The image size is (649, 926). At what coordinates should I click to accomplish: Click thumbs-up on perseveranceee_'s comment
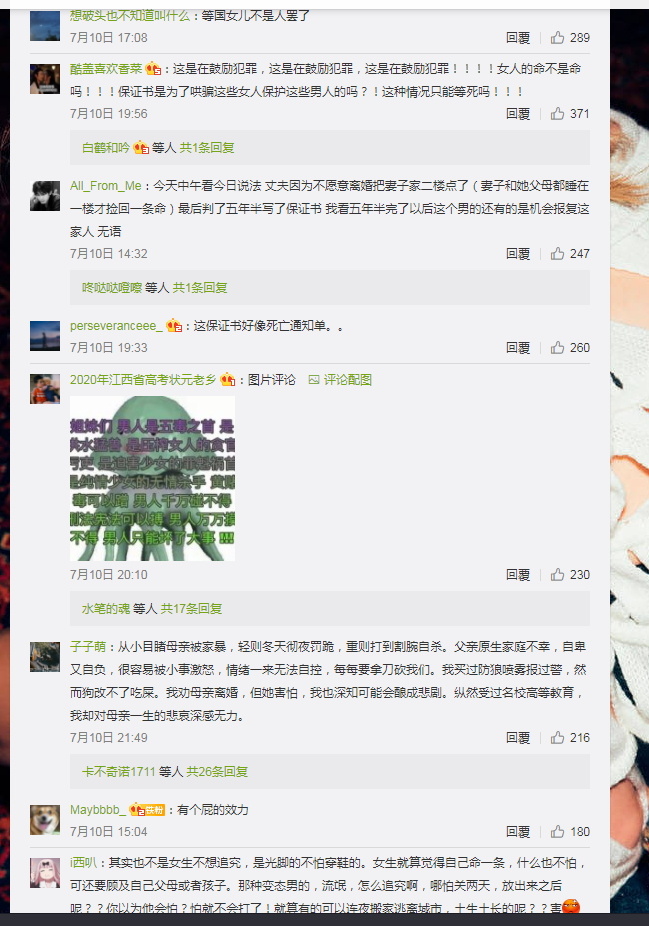557,348
